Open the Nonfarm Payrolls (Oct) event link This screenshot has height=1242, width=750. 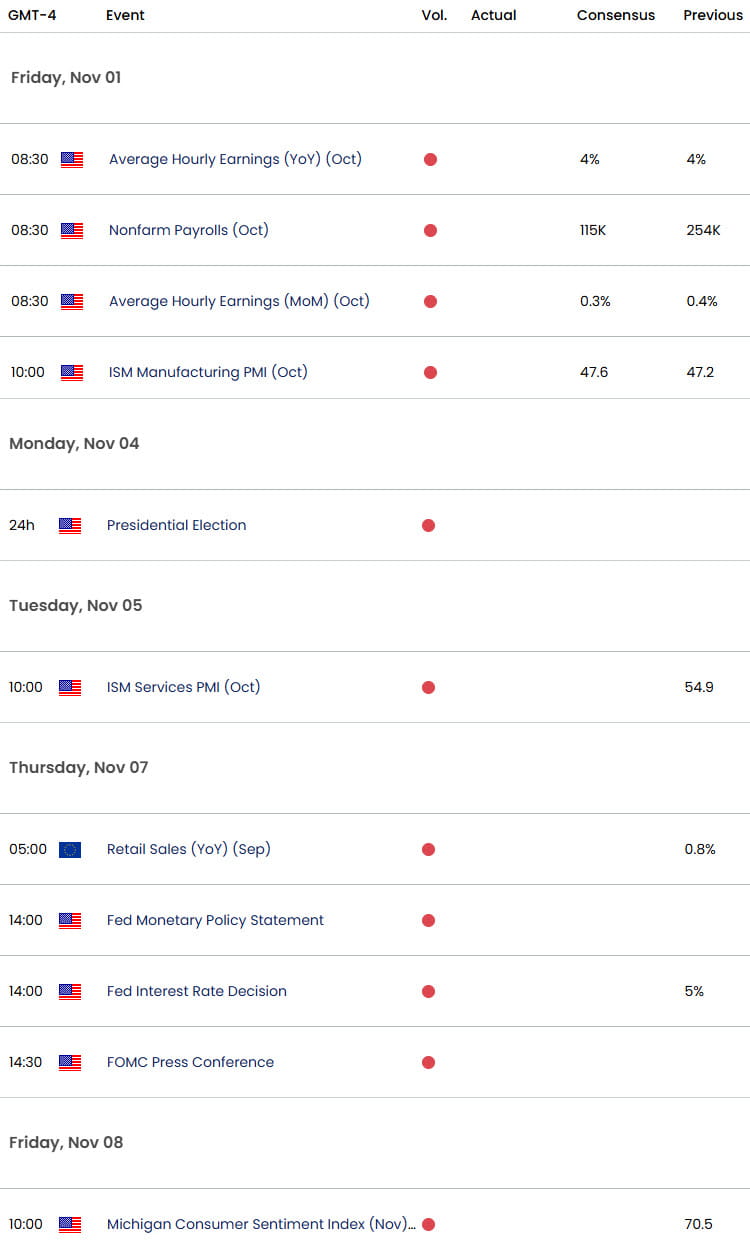tap(188, 230)
